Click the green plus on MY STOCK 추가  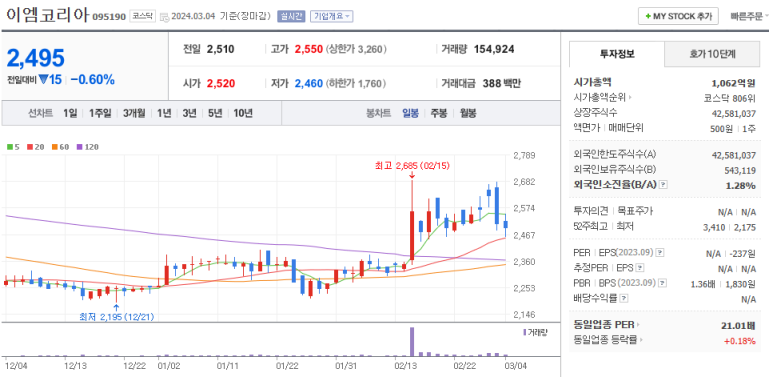point(648,16)
